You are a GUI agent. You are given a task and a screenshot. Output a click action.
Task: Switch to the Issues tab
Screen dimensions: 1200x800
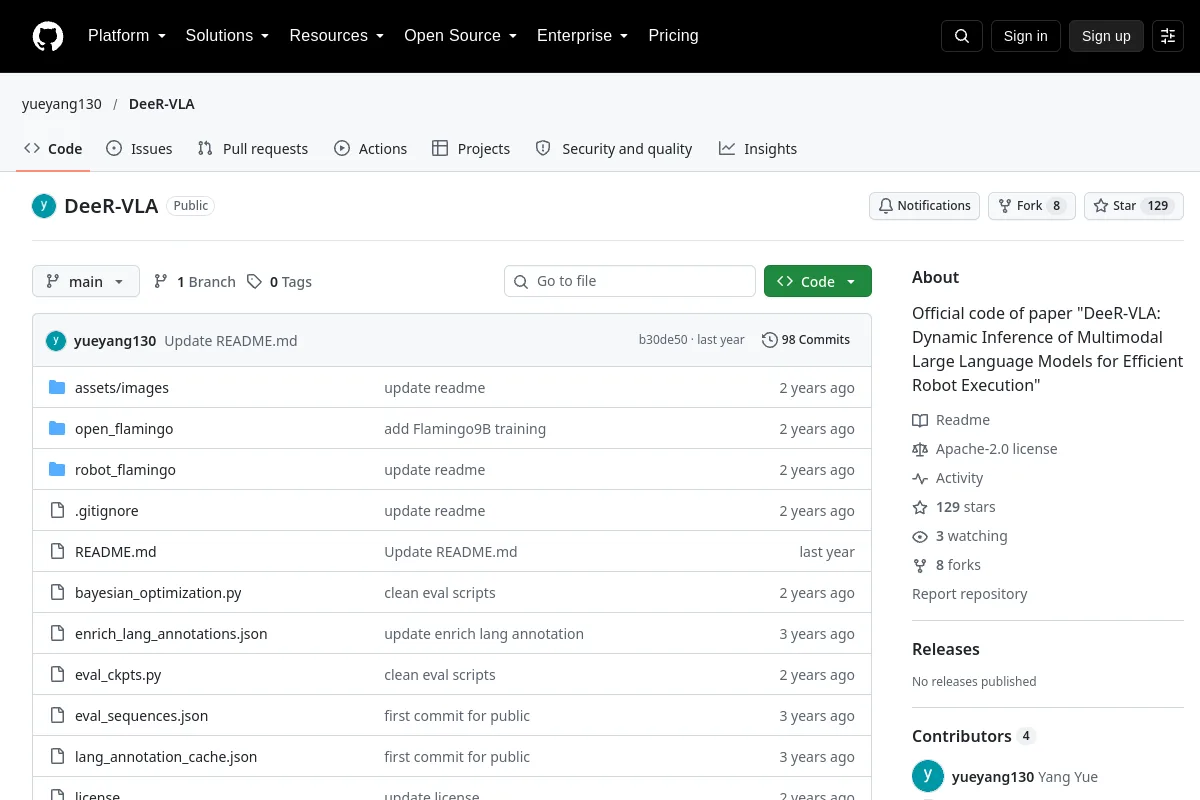pos(139,149)
